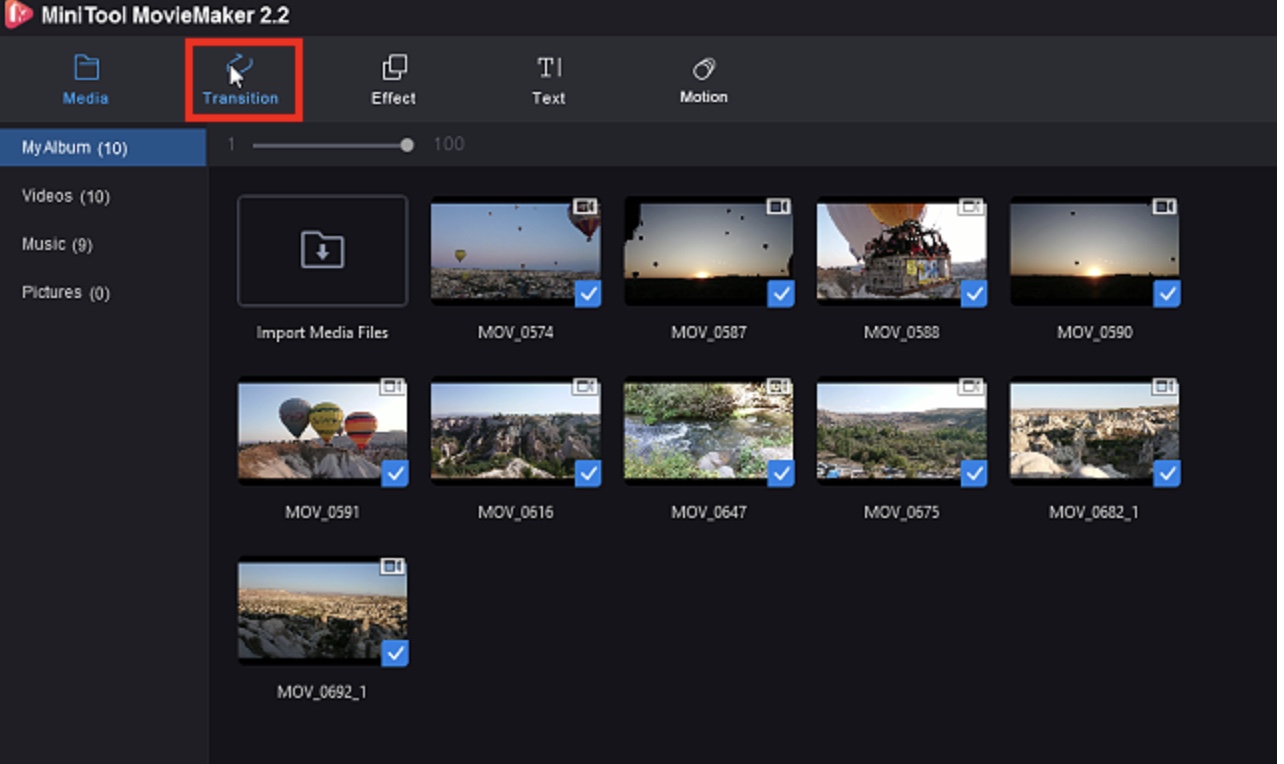The width and height of the screenshot is (1284, 764).
Task: Open the Effect tab
Action: (x=394, y=81)
